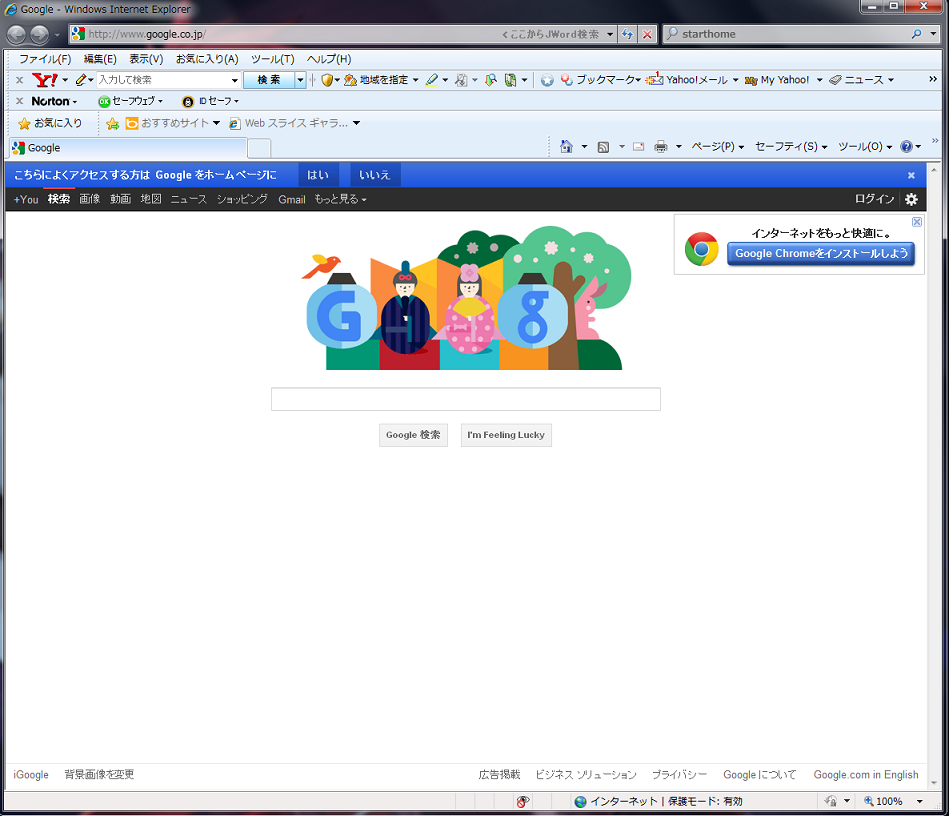Click the refresh icon beside address bar

click(x=628, y=35)
